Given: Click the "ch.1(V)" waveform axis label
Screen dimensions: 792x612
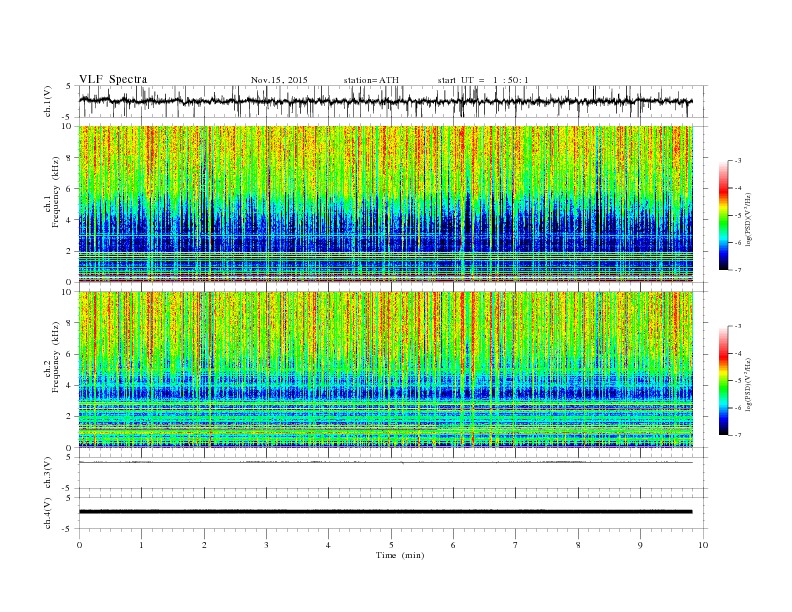Looking at the screenshot, I should pyautogui.click(x=48, y=101).
